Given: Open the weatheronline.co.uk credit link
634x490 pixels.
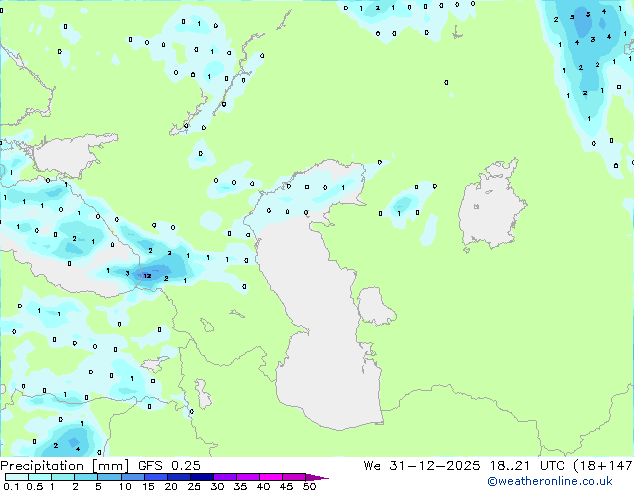Looking at the screenshot, I should (x=549, y=481).
